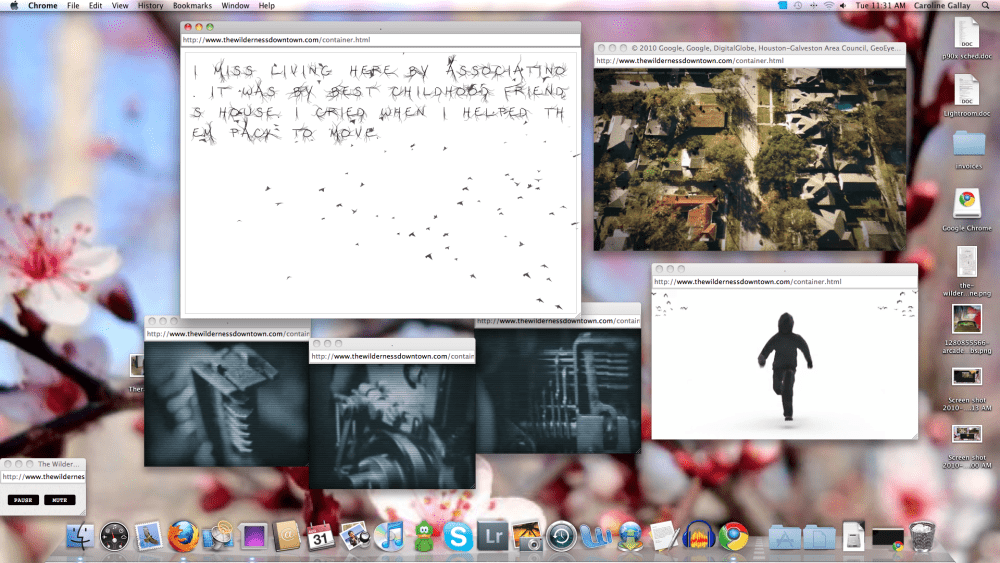The height and width of the screenshot is (563, 1000).
Task: Click the Time Machine menu bar icon
Action: click(x=798, y=6)
